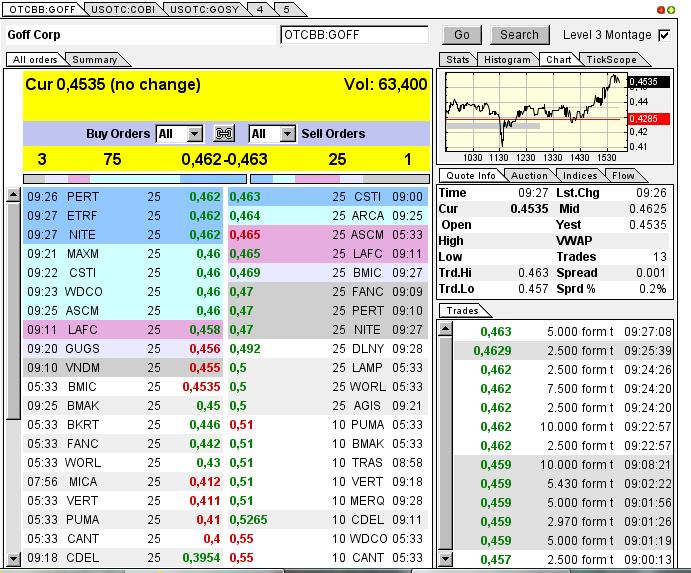Click the red dot indicator at top right

pos(661,10)
